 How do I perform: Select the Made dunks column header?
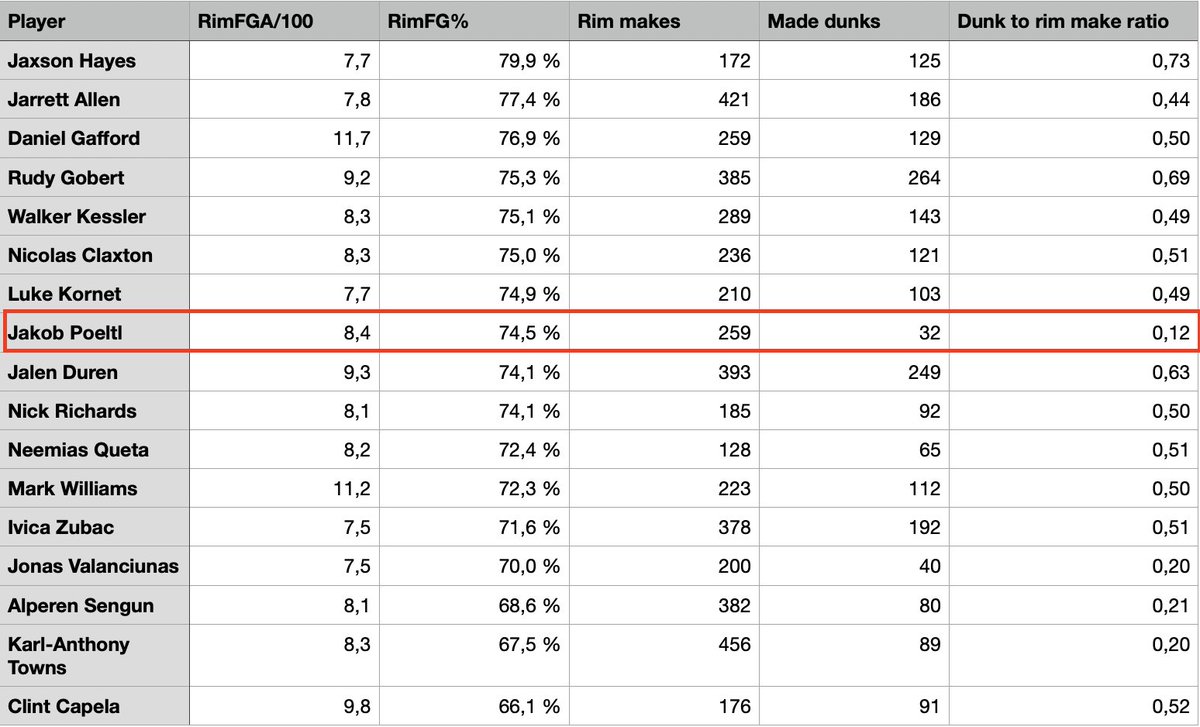click(x=854, y=21)
